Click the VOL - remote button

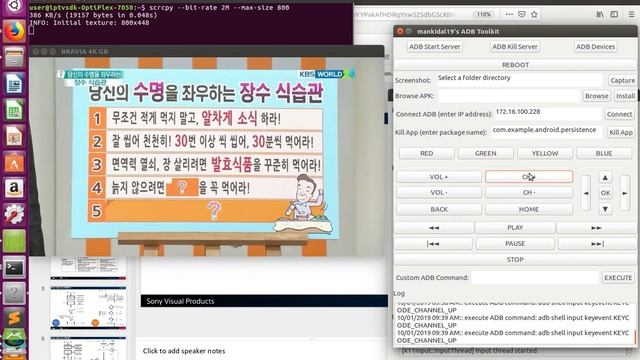click(x=439, y=193)
